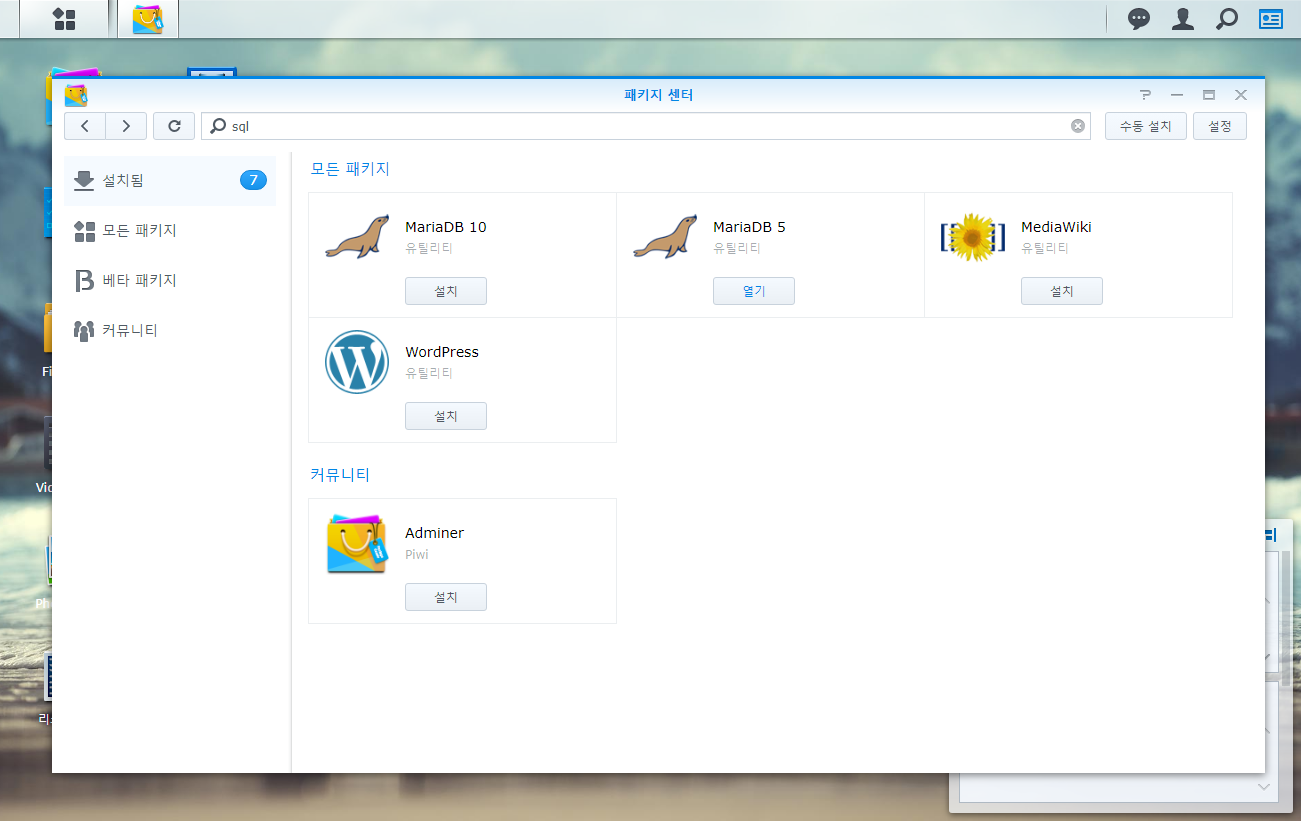
Task: Click the MariaDB 5 package name
Action: pyautogui.click(x=749, y=227)
